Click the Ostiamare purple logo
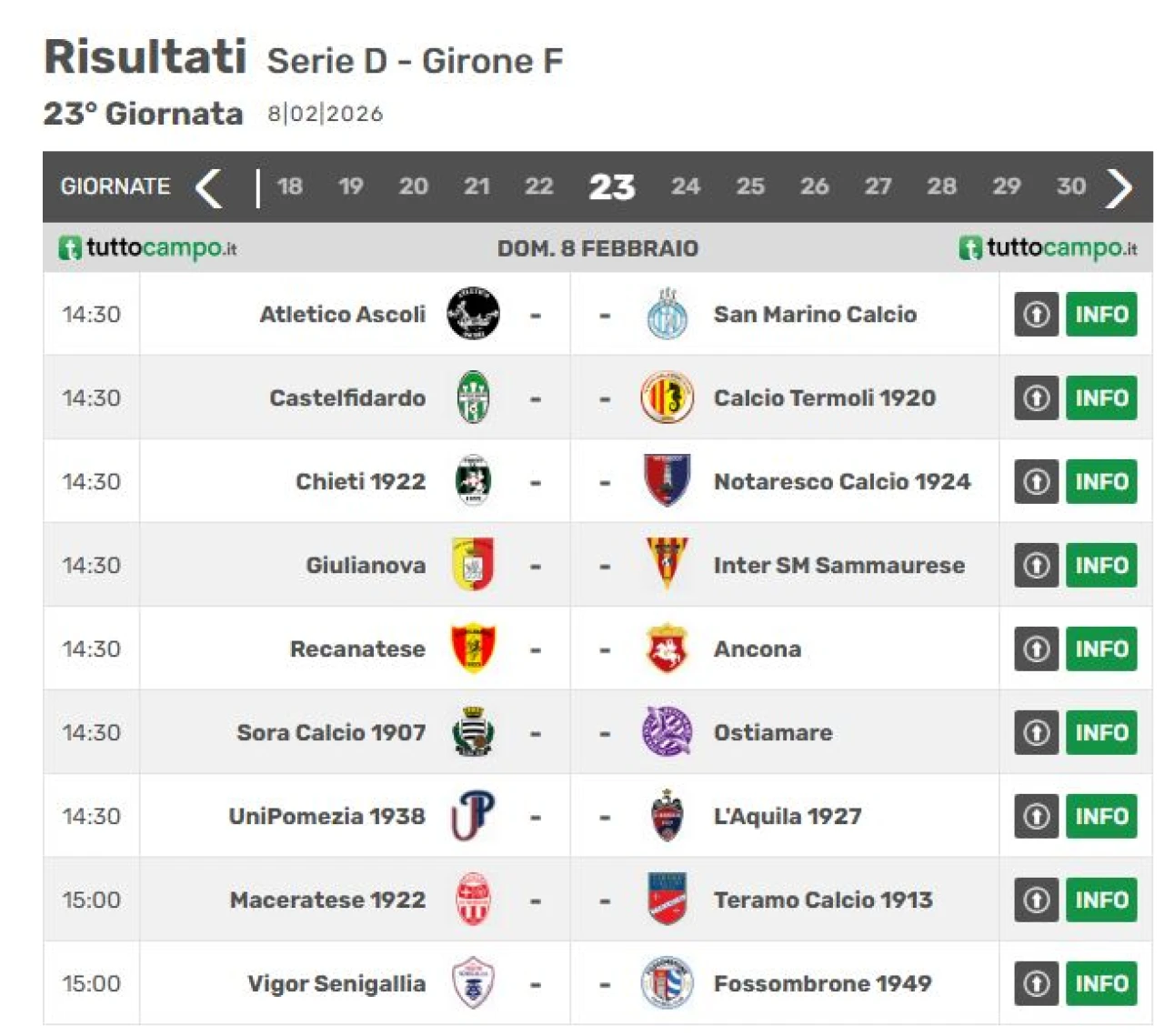 tap(667, 732)
